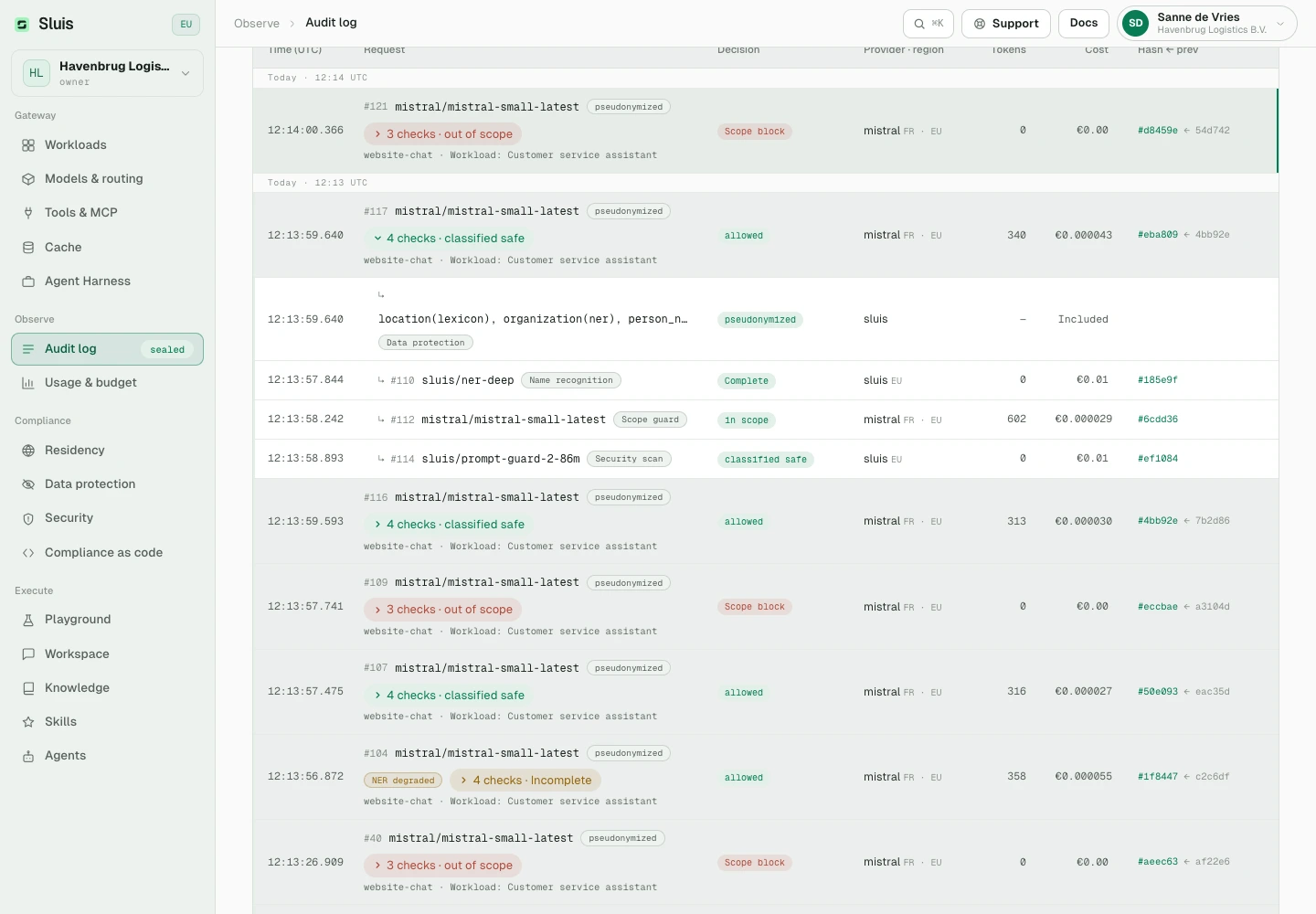1316x914 pixels.
Task: Click the Sluis logo icon
Action: pyautogui.click(x=22, y=25)
